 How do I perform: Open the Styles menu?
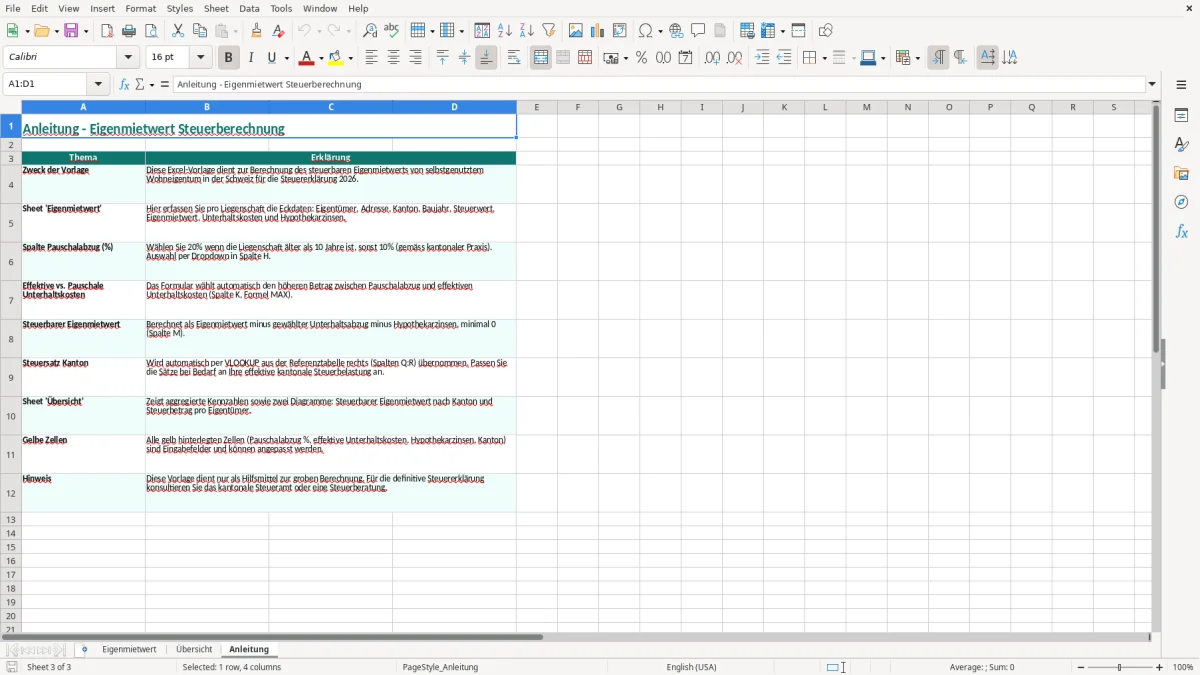tap(180, 8)
